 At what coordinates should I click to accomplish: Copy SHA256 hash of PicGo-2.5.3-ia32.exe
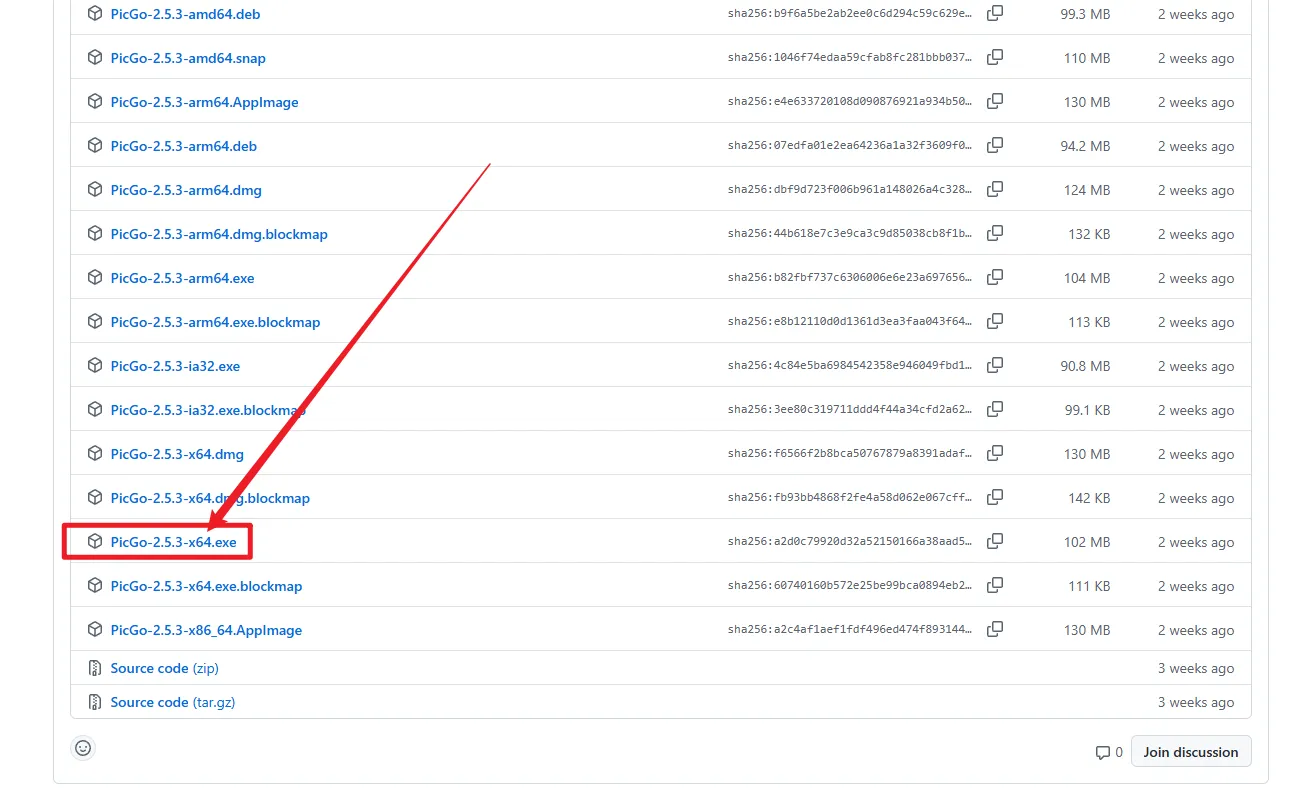995,366
